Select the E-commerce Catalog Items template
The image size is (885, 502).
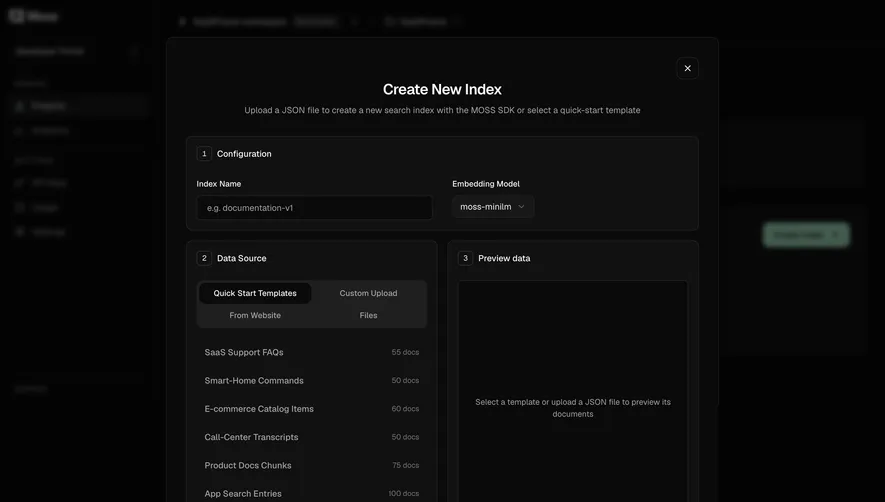tap(312, 409)
